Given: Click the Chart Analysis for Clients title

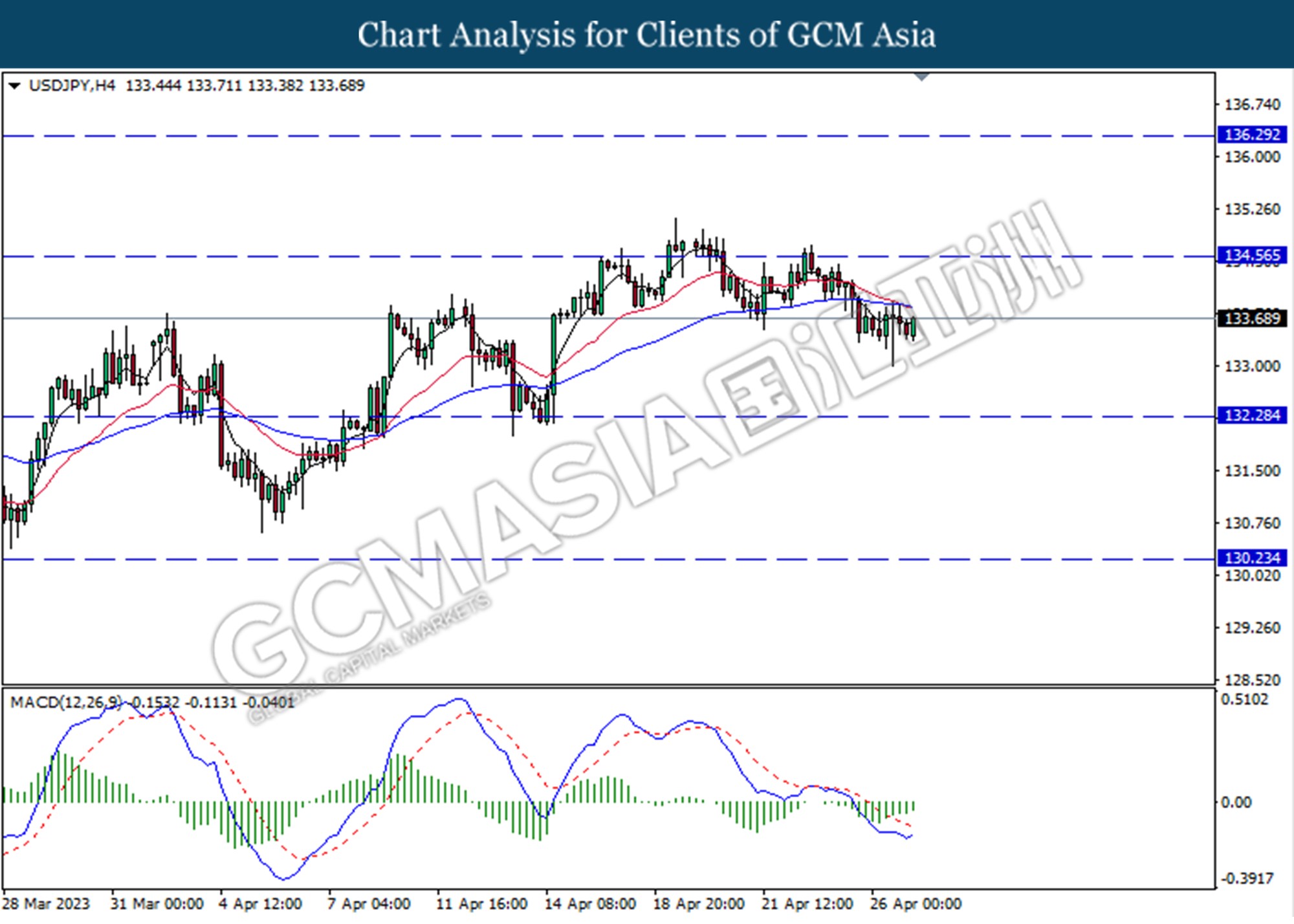Looking at the screenshot, I should [647, 35].
